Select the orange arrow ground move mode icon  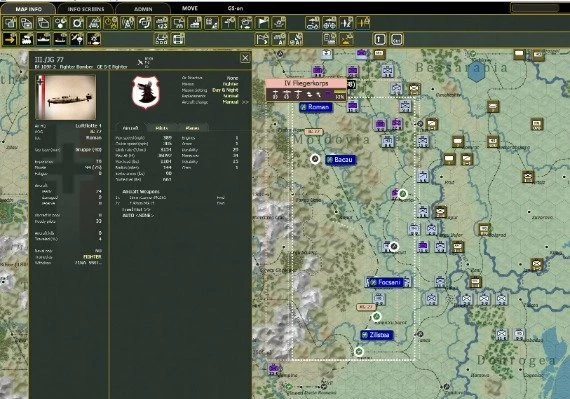[x=10, y=39]
